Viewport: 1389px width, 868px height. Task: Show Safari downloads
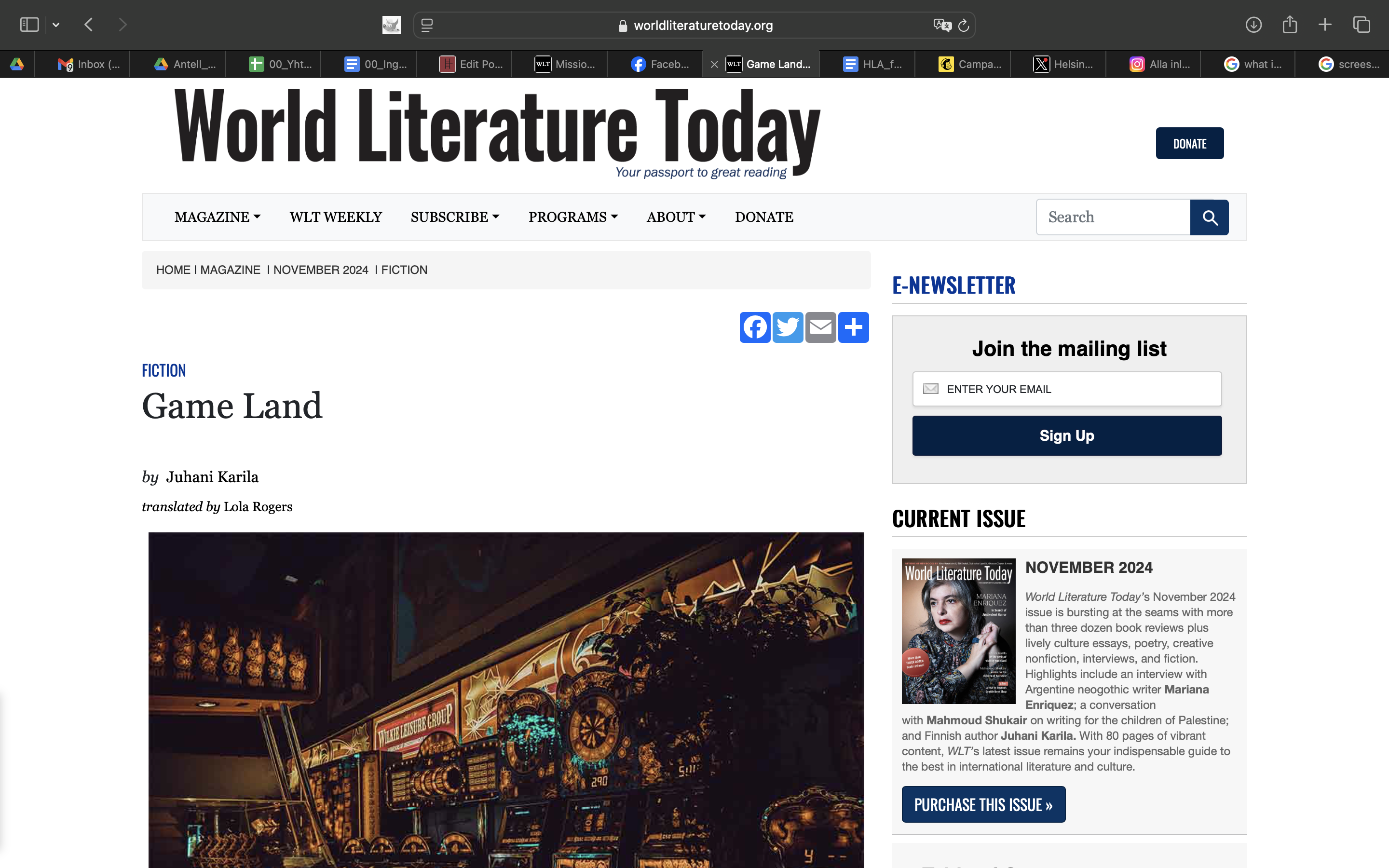point(1253,25)
